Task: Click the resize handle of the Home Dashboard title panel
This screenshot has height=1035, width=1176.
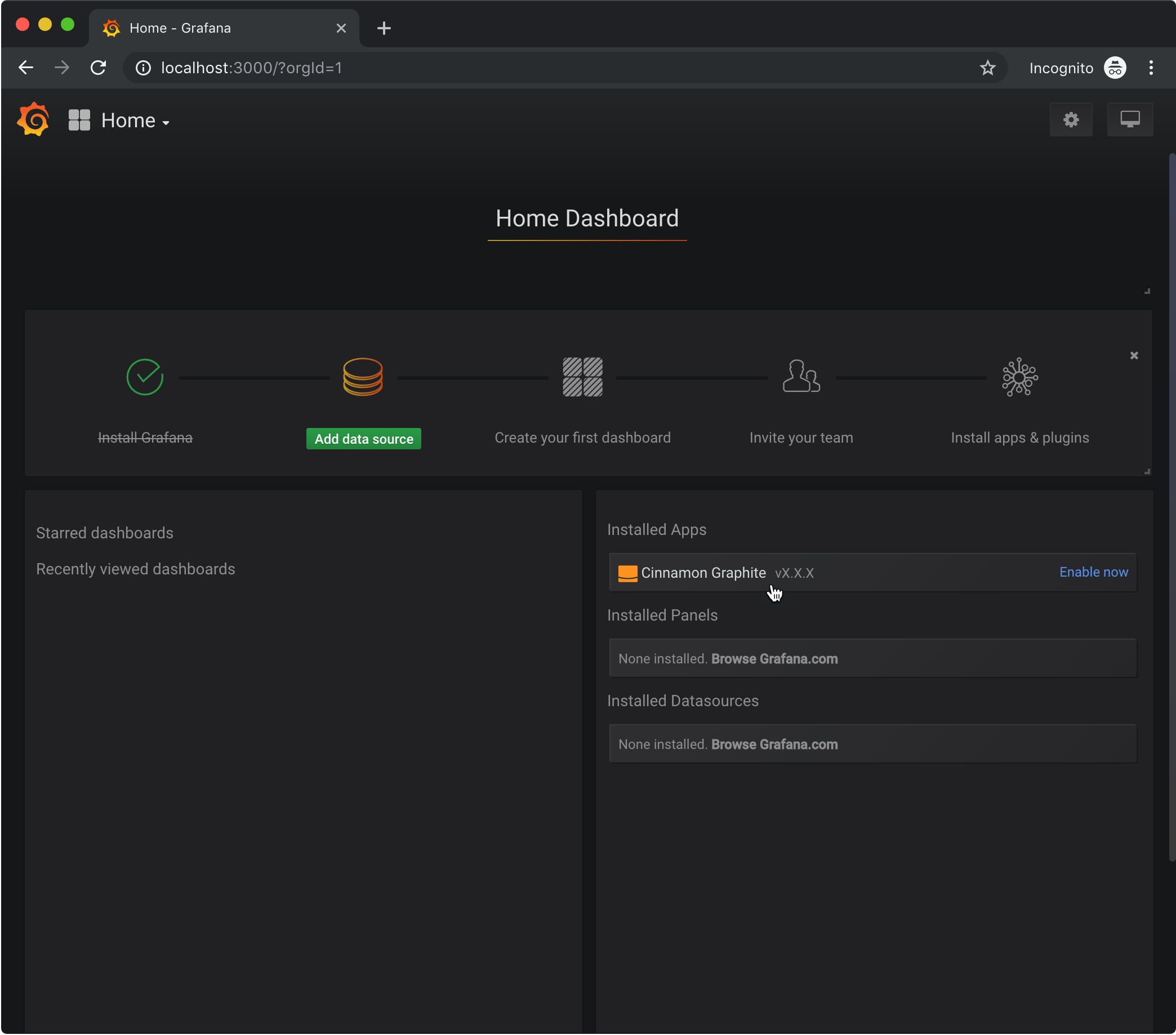Action: point(1147,291)
